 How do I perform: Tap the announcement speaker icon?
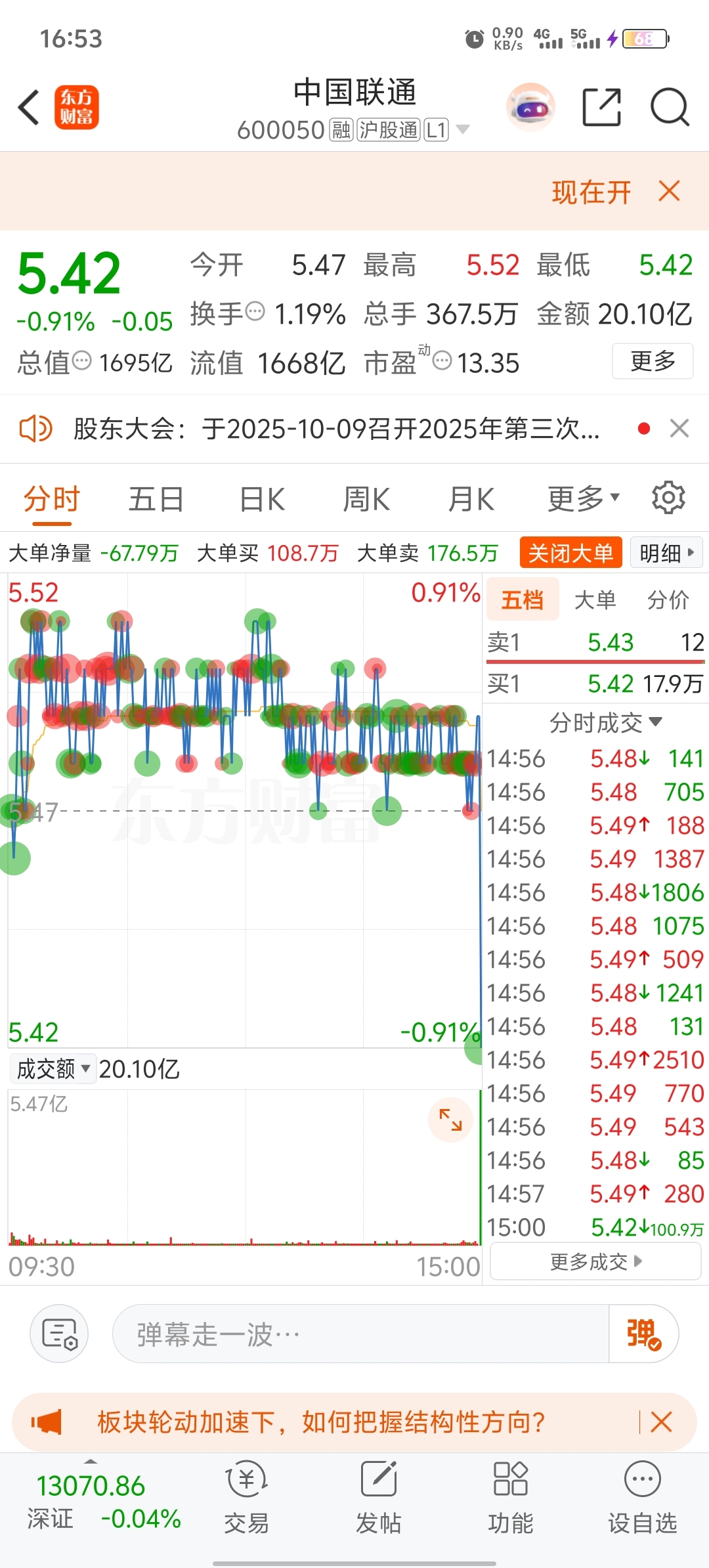point(35,429)
